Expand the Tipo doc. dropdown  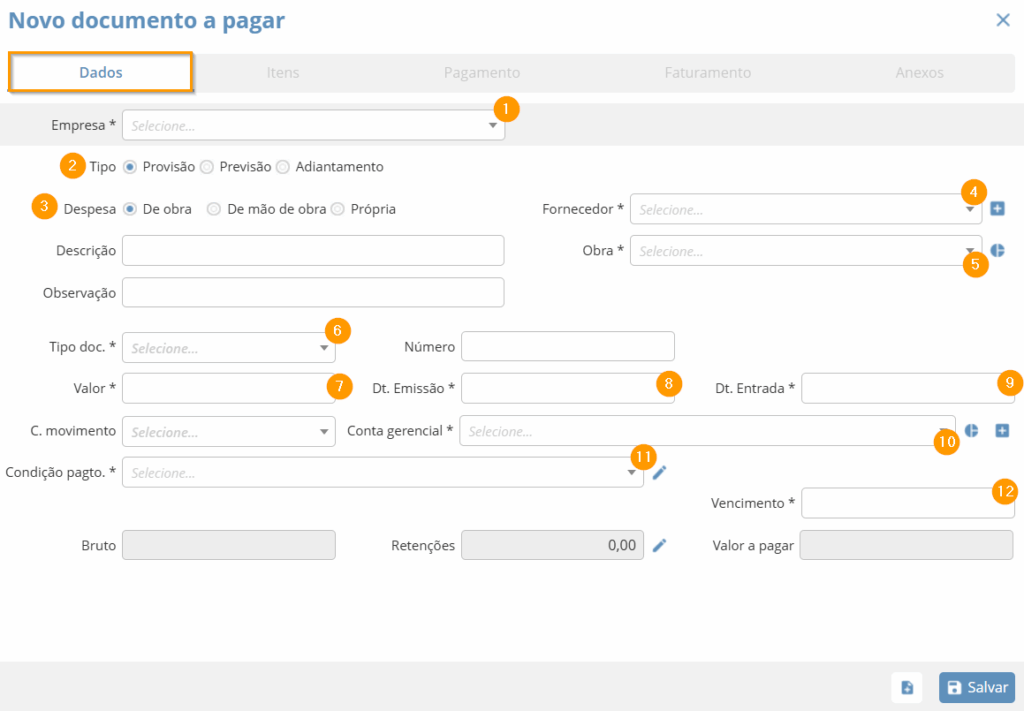coord(228,348)
